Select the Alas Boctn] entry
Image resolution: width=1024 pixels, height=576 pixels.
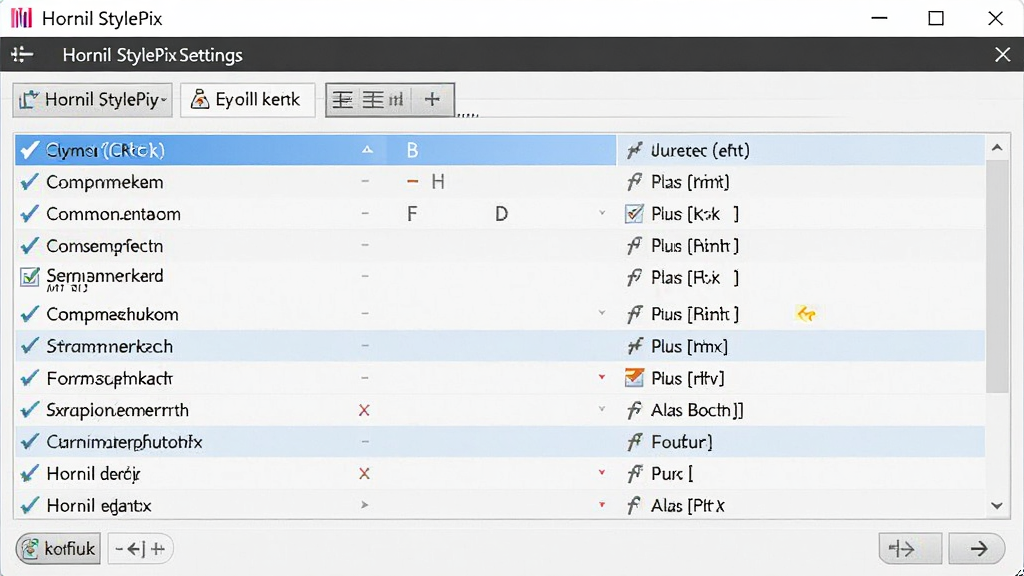click(697, 410)
